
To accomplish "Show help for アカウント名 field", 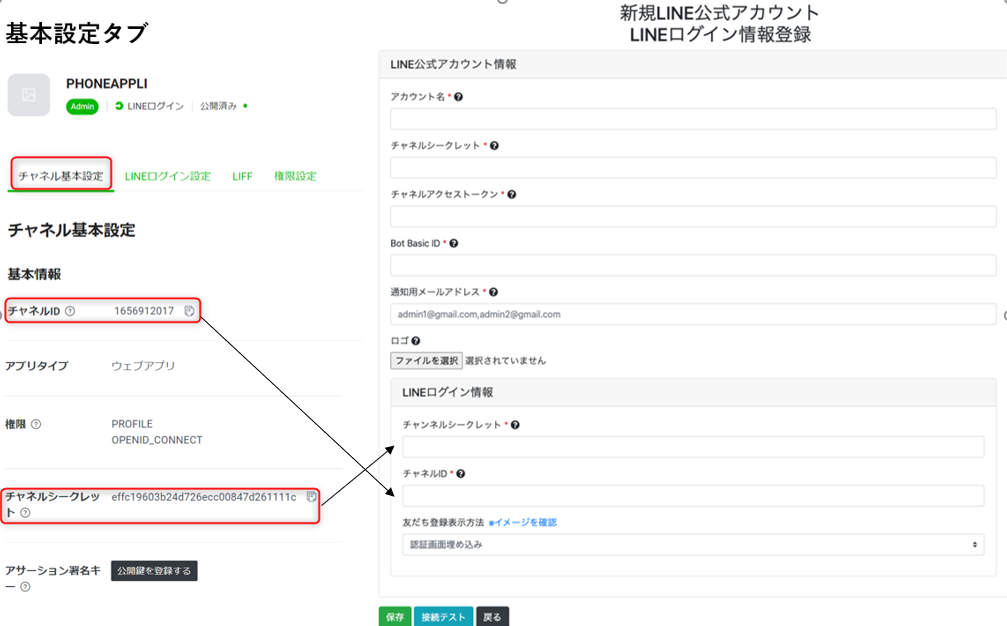I will click(x=459, y=97).
